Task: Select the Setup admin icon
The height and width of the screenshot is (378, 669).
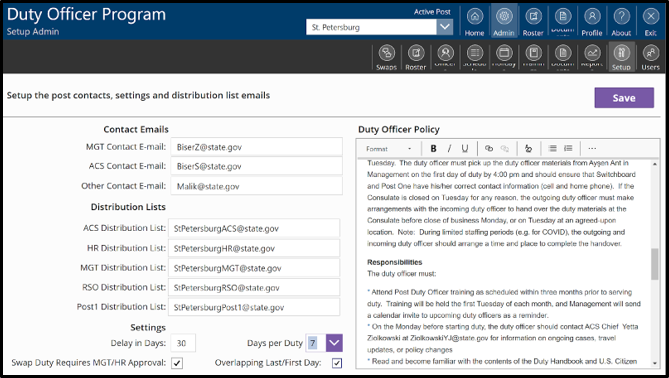Action: tap(621, 57)
